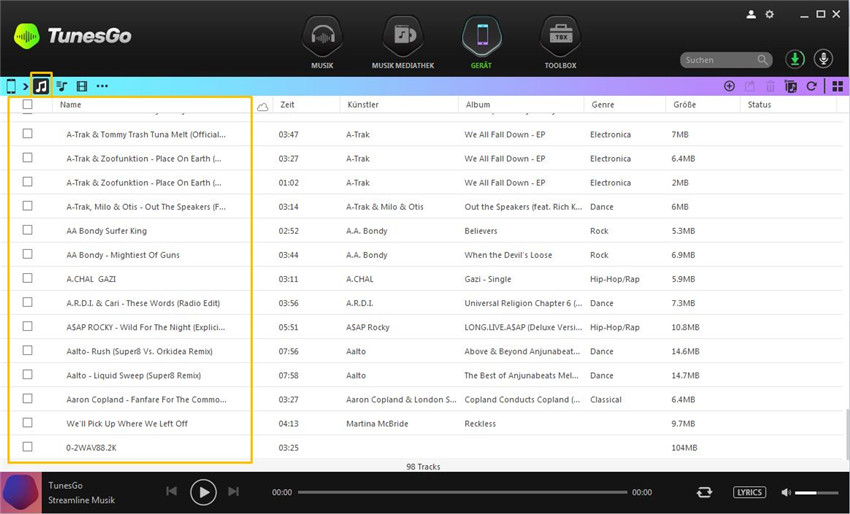Show more categories with the dots icon

point(102,86)
